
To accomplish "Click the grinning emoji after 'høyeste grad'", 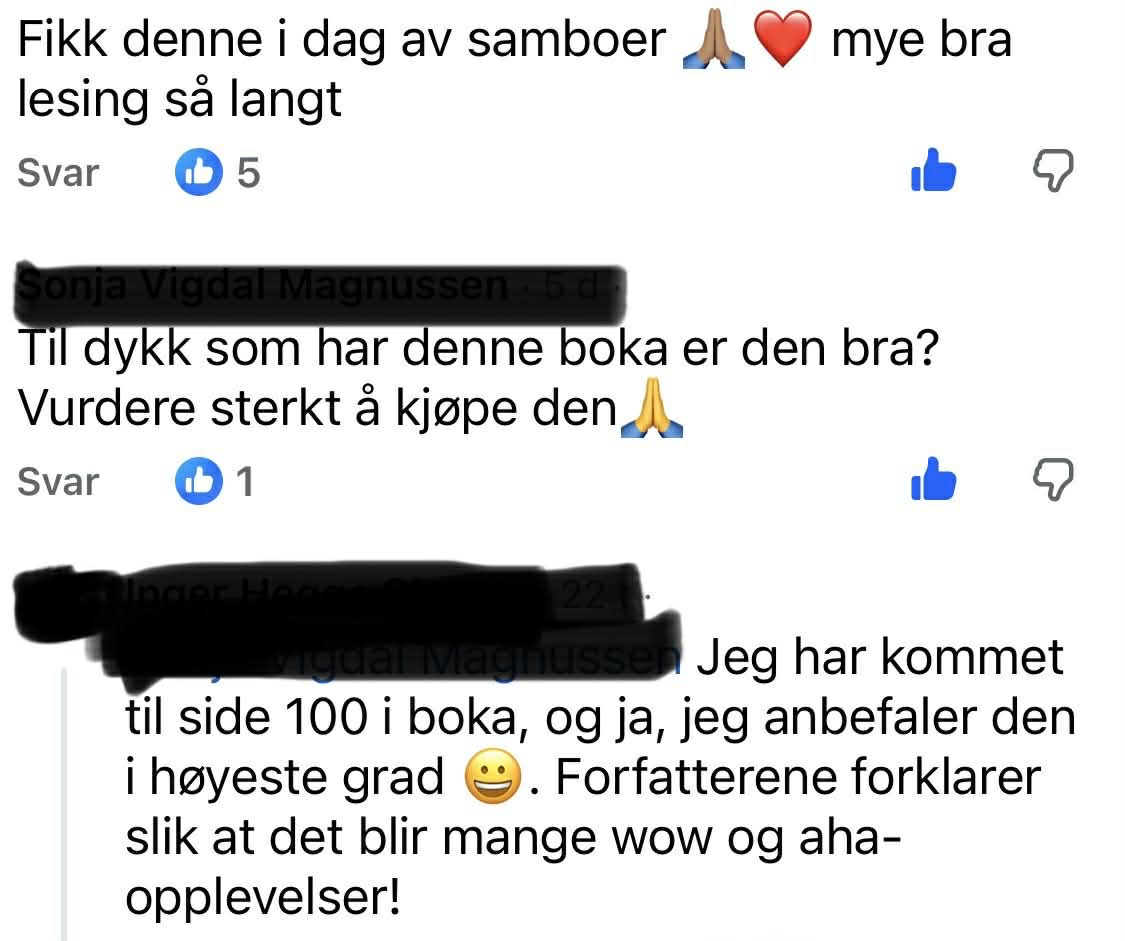I will tap(493, 777).
